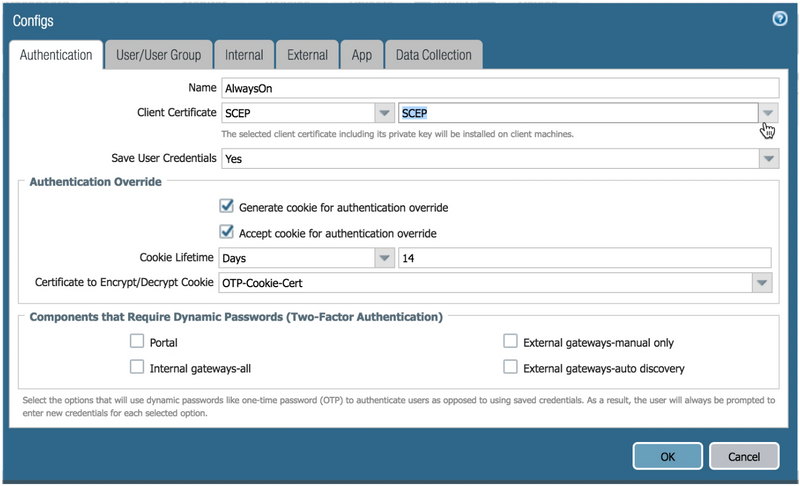Image resolution: width=800 pixels, height=486 pixels.
Task: Check Internal gateways-all option
Action: (137, 367)
